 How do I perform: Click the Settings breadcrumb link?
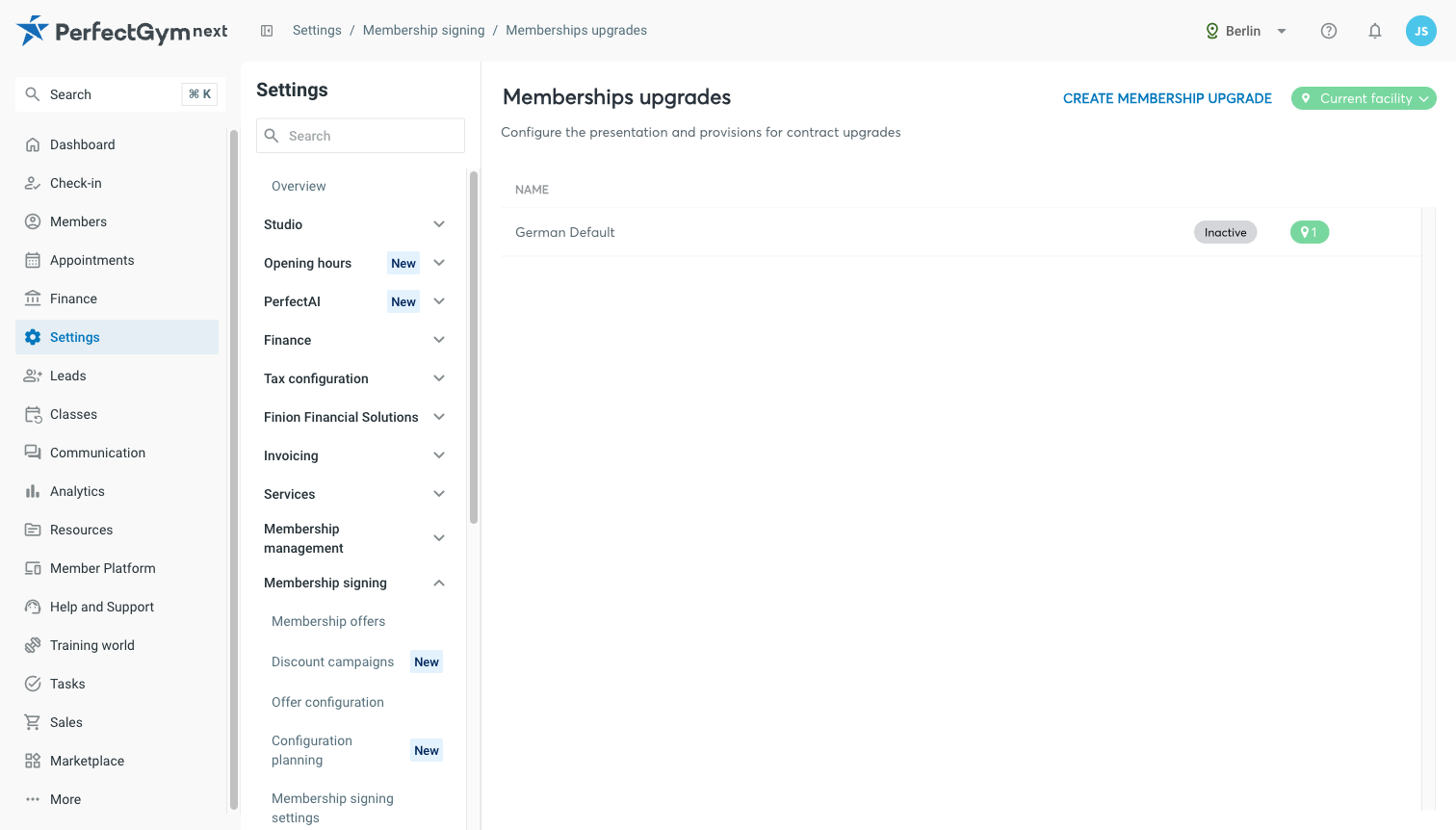[x=317, y=30]
